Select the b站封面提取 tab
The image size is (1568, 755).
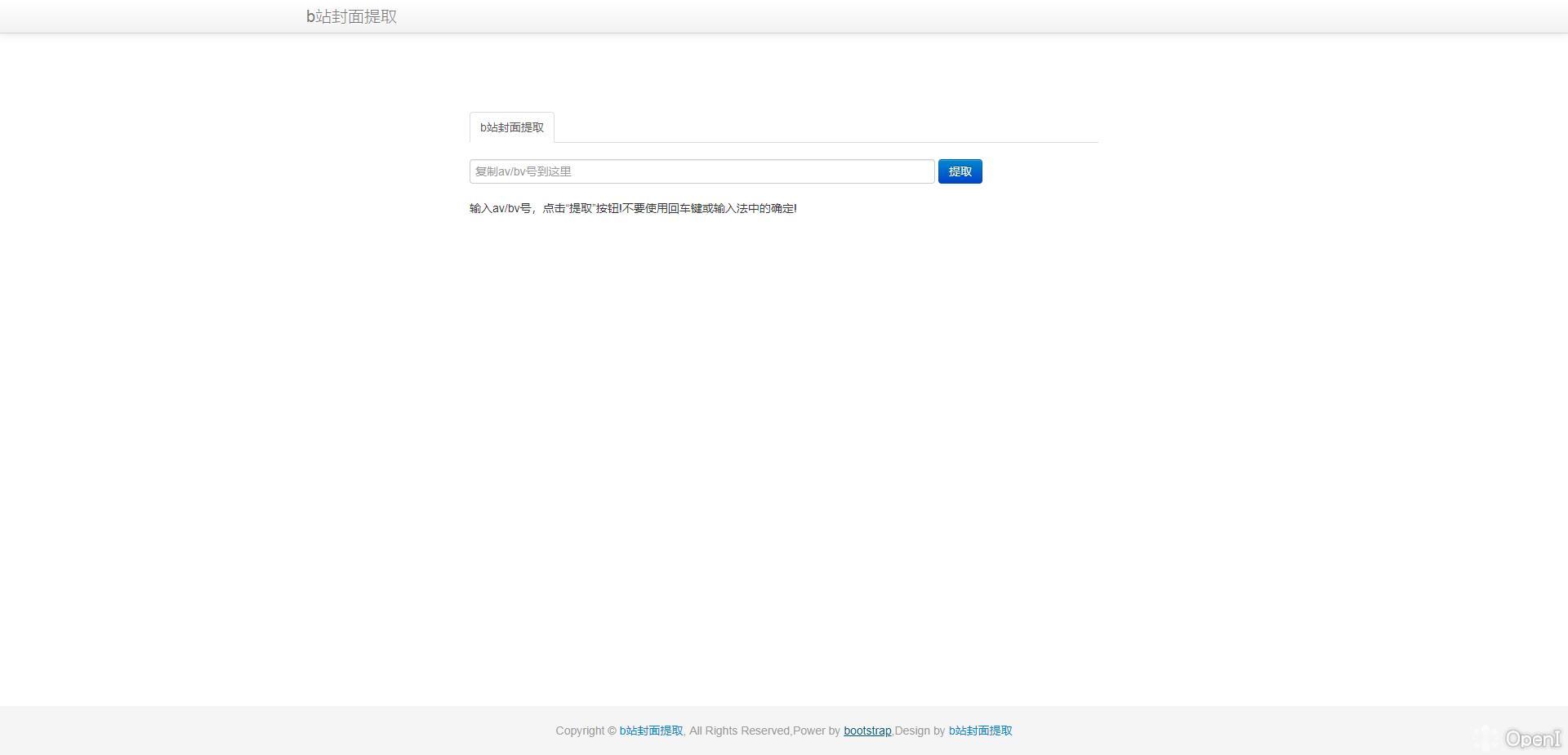[x=511, y=127]
